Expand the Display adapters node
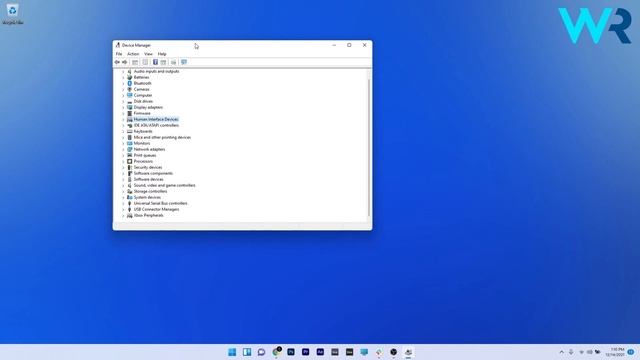 [x=123, y=107]
